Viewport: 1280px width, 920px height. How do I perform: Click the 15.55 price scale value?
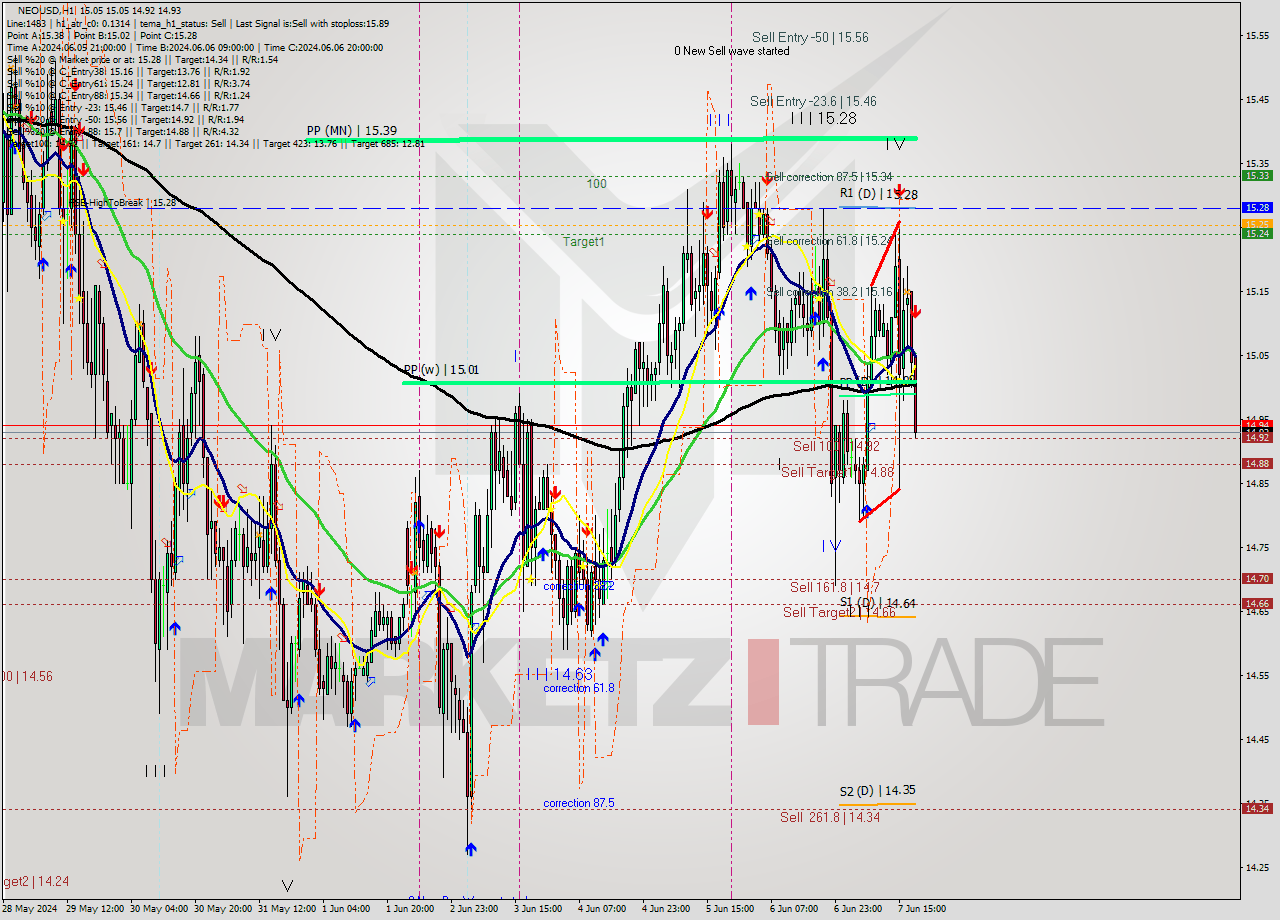1257,35
